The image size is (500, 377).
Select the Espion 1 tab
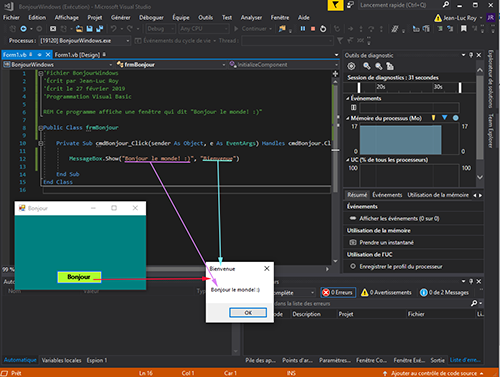click(x=97, y=360)
